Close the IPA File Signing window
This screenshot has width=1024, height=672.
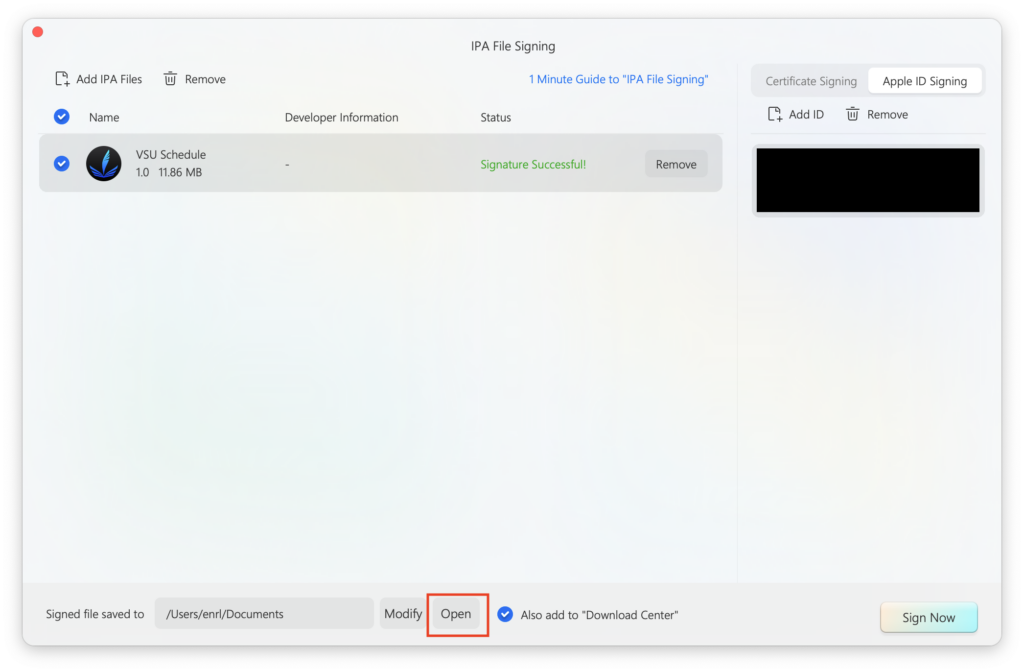(x=38, y=32)
